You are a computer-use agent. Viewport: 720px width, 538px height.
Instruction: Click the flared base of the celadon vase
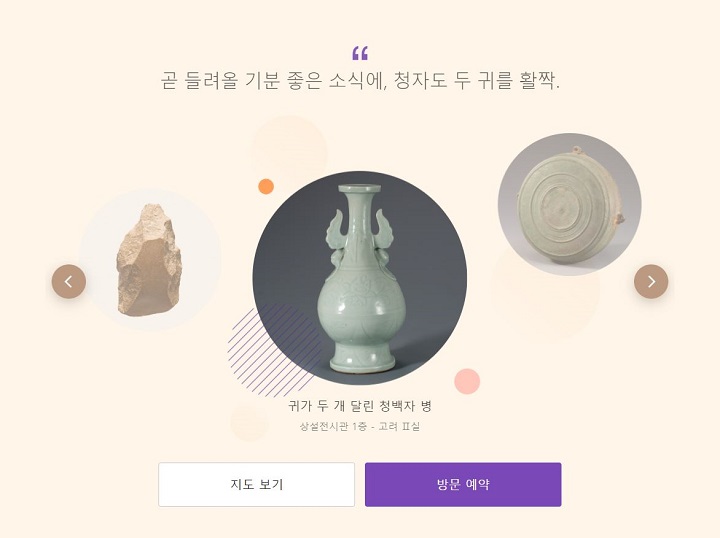tap(362, 360)
